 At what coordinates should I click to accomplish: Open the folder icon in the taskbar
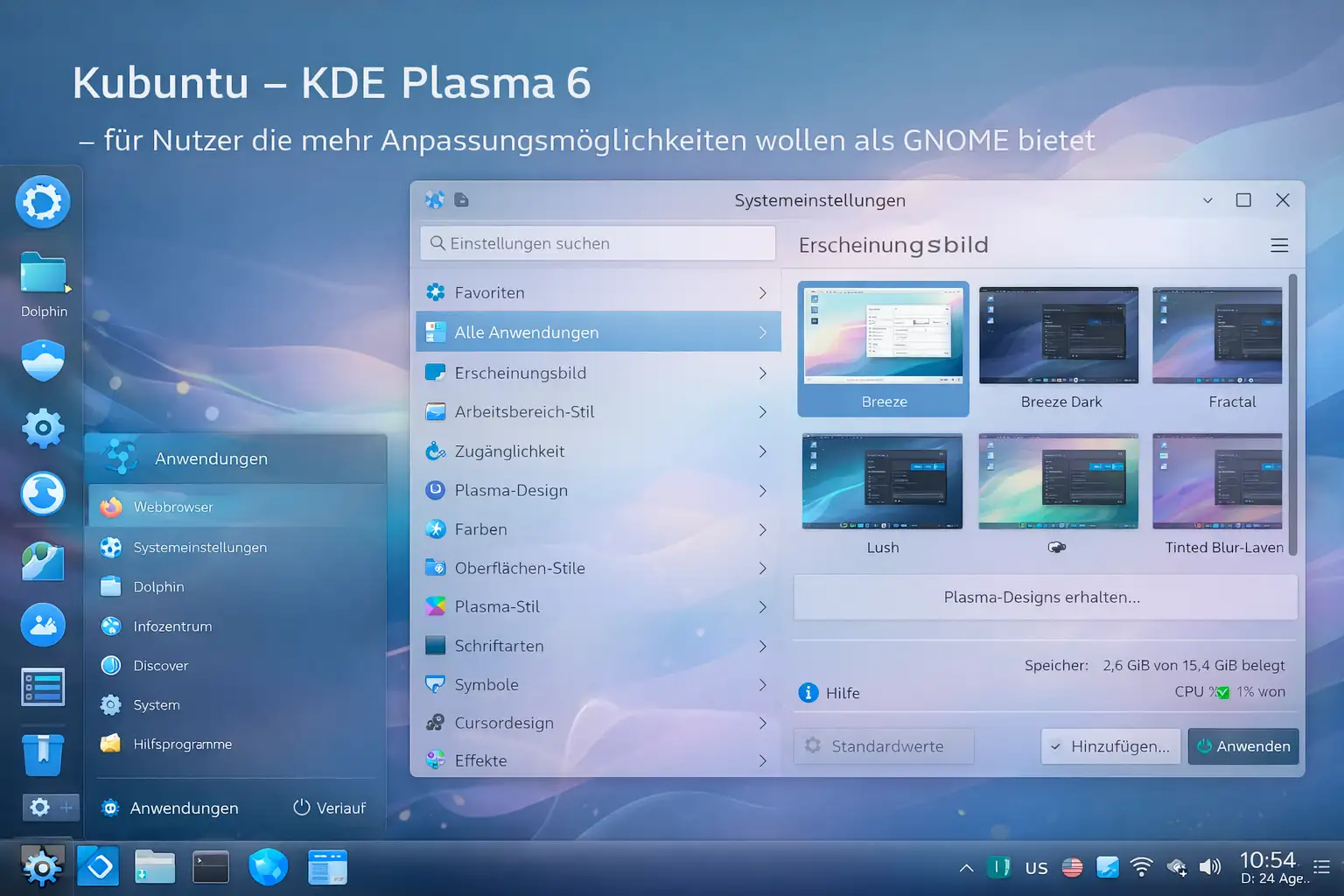point(154,866)
